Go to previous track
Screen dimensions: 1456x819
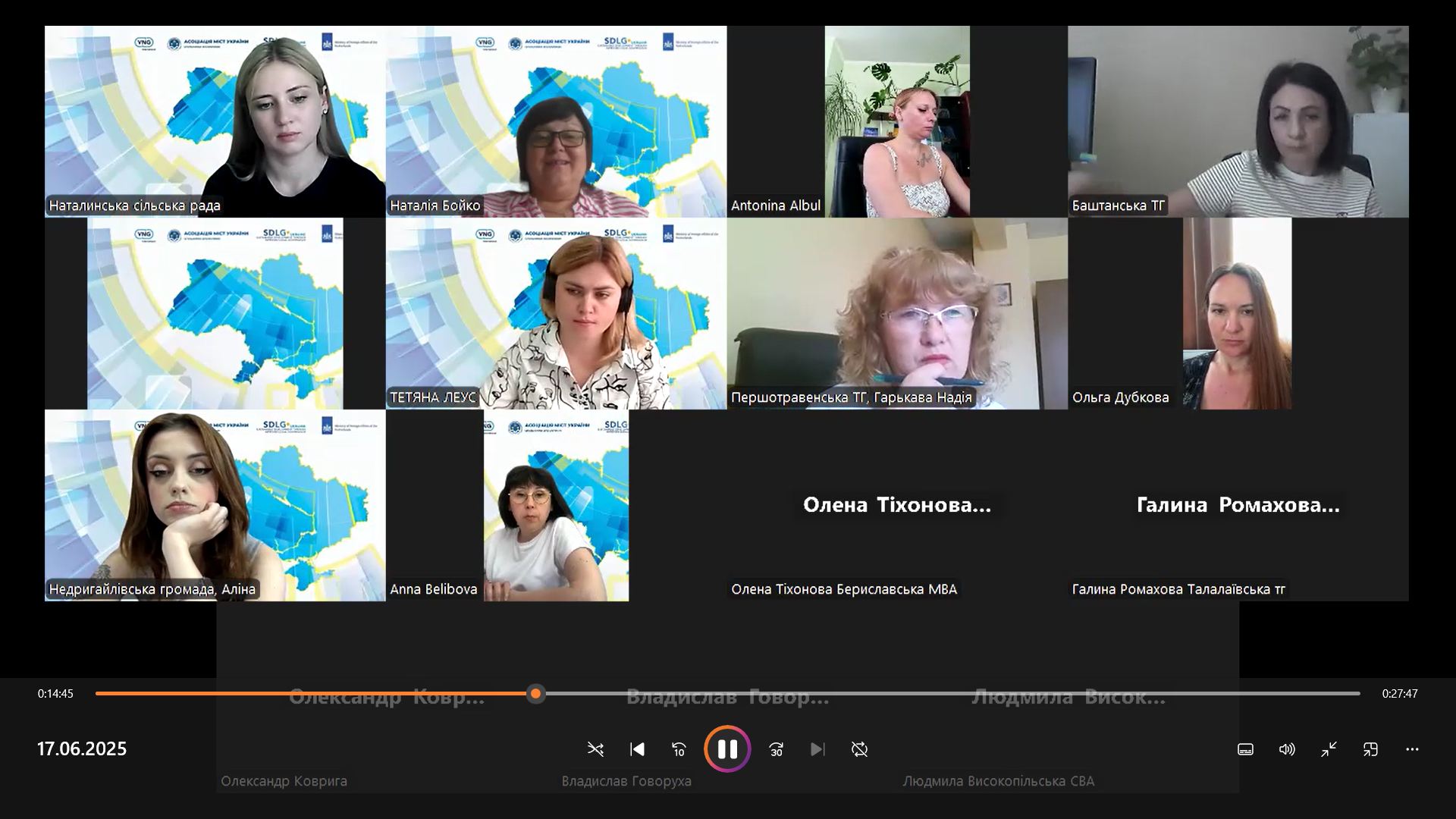pyautogui.click(x=637, y=749)
